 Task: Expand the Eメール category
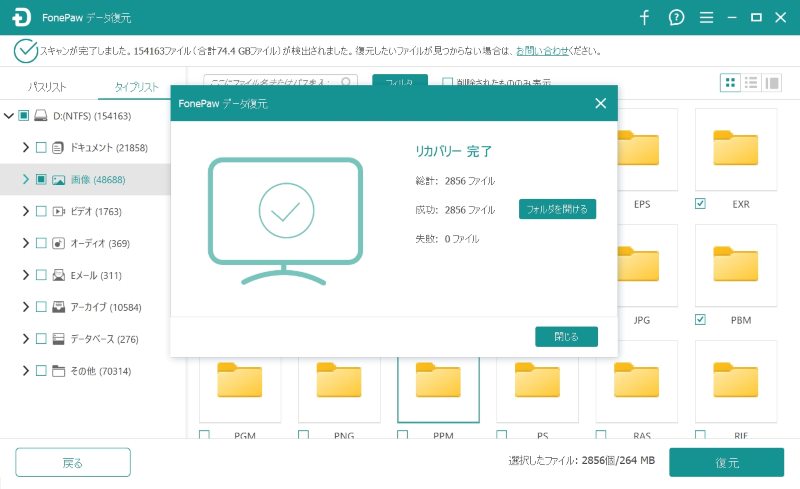26,275
